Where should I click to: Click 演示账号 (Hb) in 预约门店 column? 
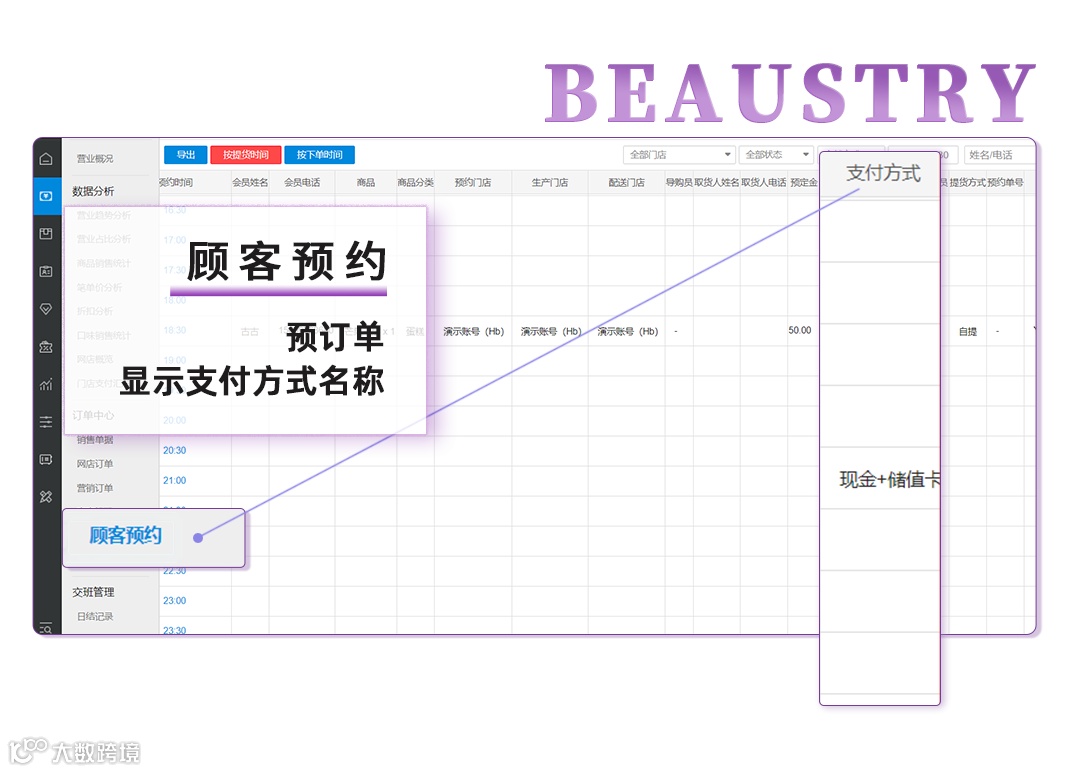click(x=474, y=331)
